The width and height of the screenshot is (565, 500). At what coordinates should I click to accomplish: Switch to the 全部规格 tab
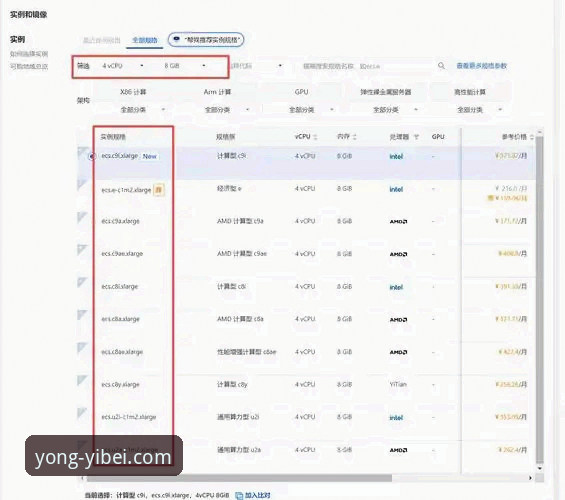pyautogui.click(x=144, y=40)
